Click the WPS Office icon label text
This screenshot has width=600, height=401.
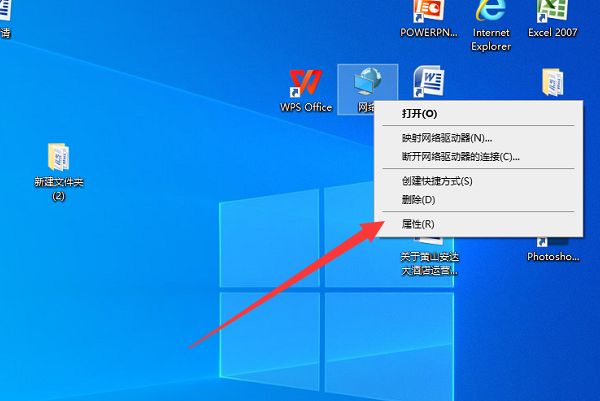click(x=306, y=107)
